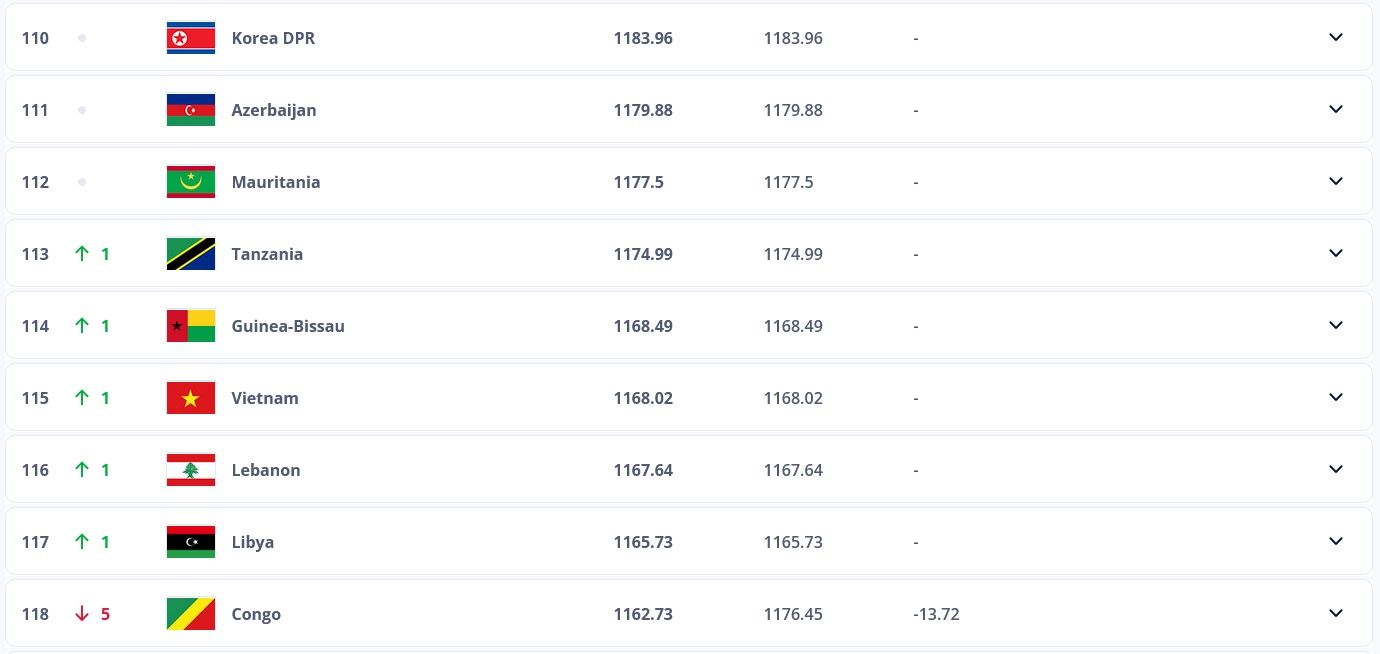Expand the Libya row chevron
Image resolution: width=1380 pixels, height=654 pixels.
(x=1336, y=542)
